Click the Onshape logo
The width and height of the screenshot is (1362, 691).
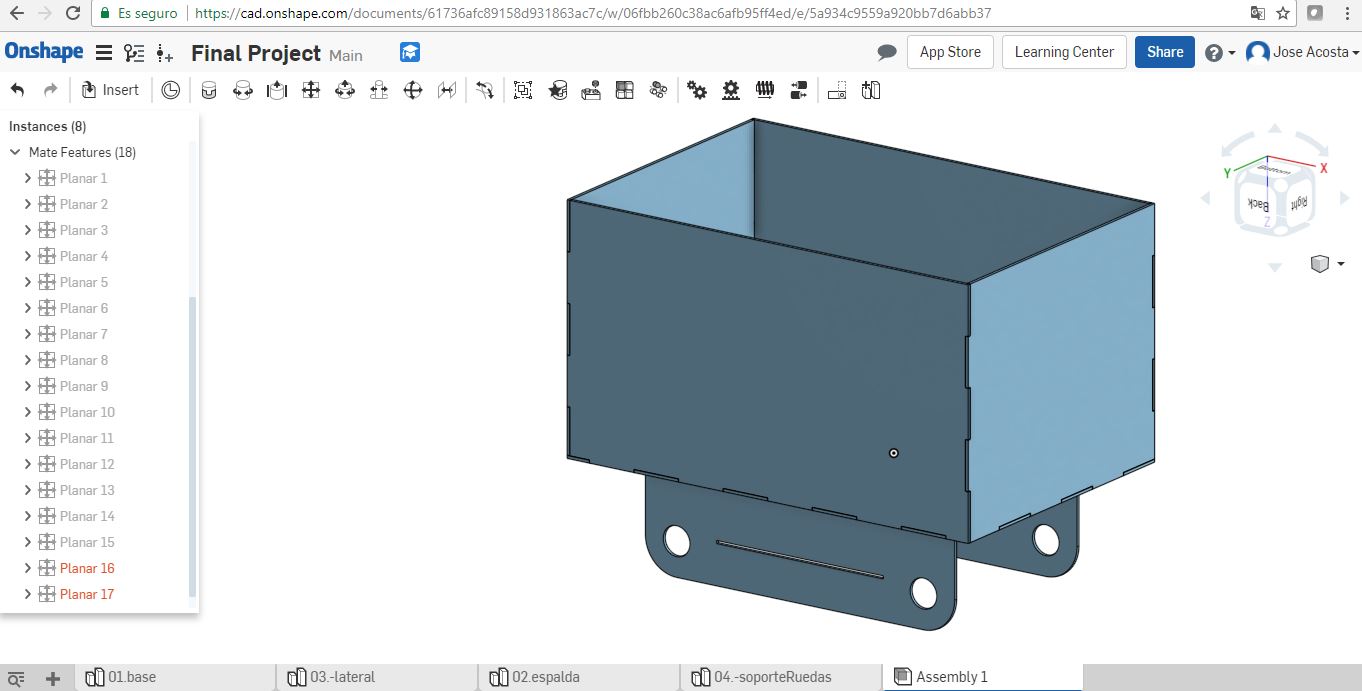click(44, 52)
